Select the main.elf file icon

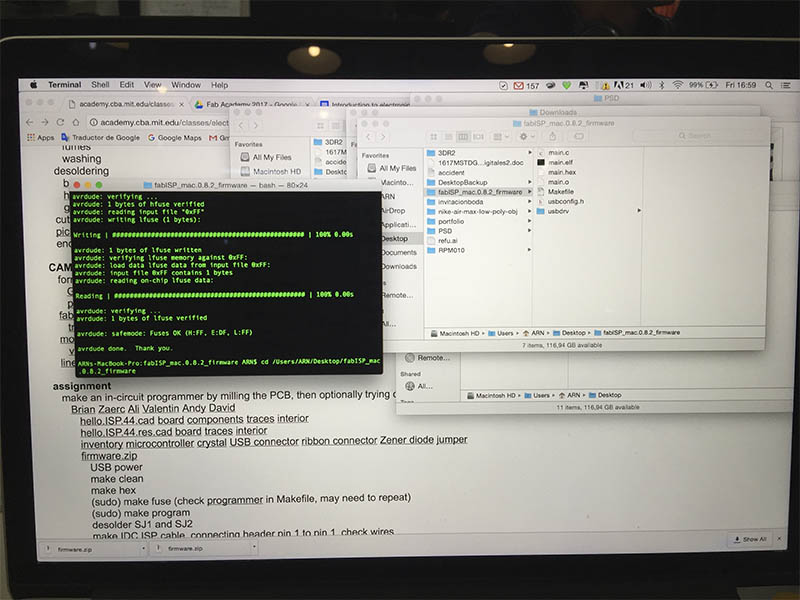(541, 162)
